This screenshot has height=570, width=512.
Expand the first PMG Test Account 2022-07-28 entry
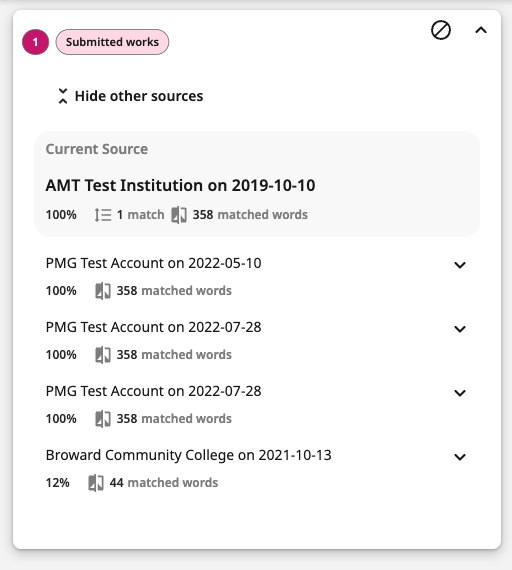(460, 329)
